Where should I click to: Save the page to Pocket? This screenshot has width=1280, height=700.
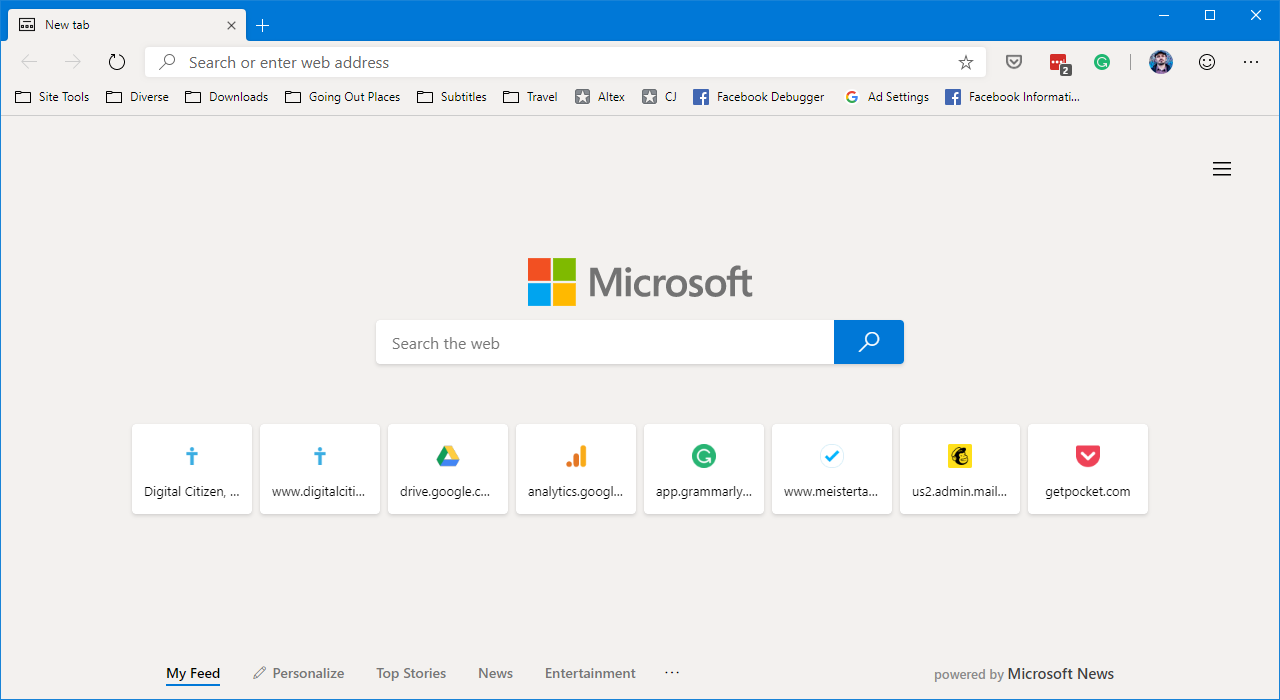pos(1013,61)
